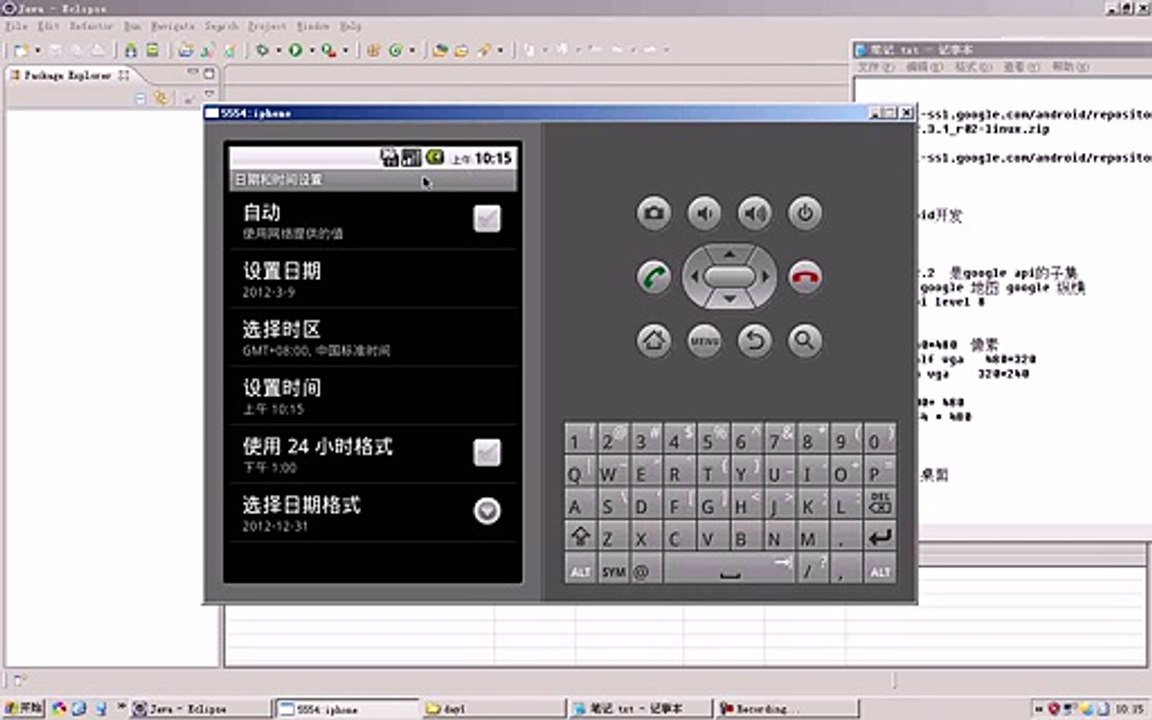Image resolution: width=1152 pixels, height=720 pixels.
Task: Click the Q key on emulator keyboard
Action: (580, 471)
